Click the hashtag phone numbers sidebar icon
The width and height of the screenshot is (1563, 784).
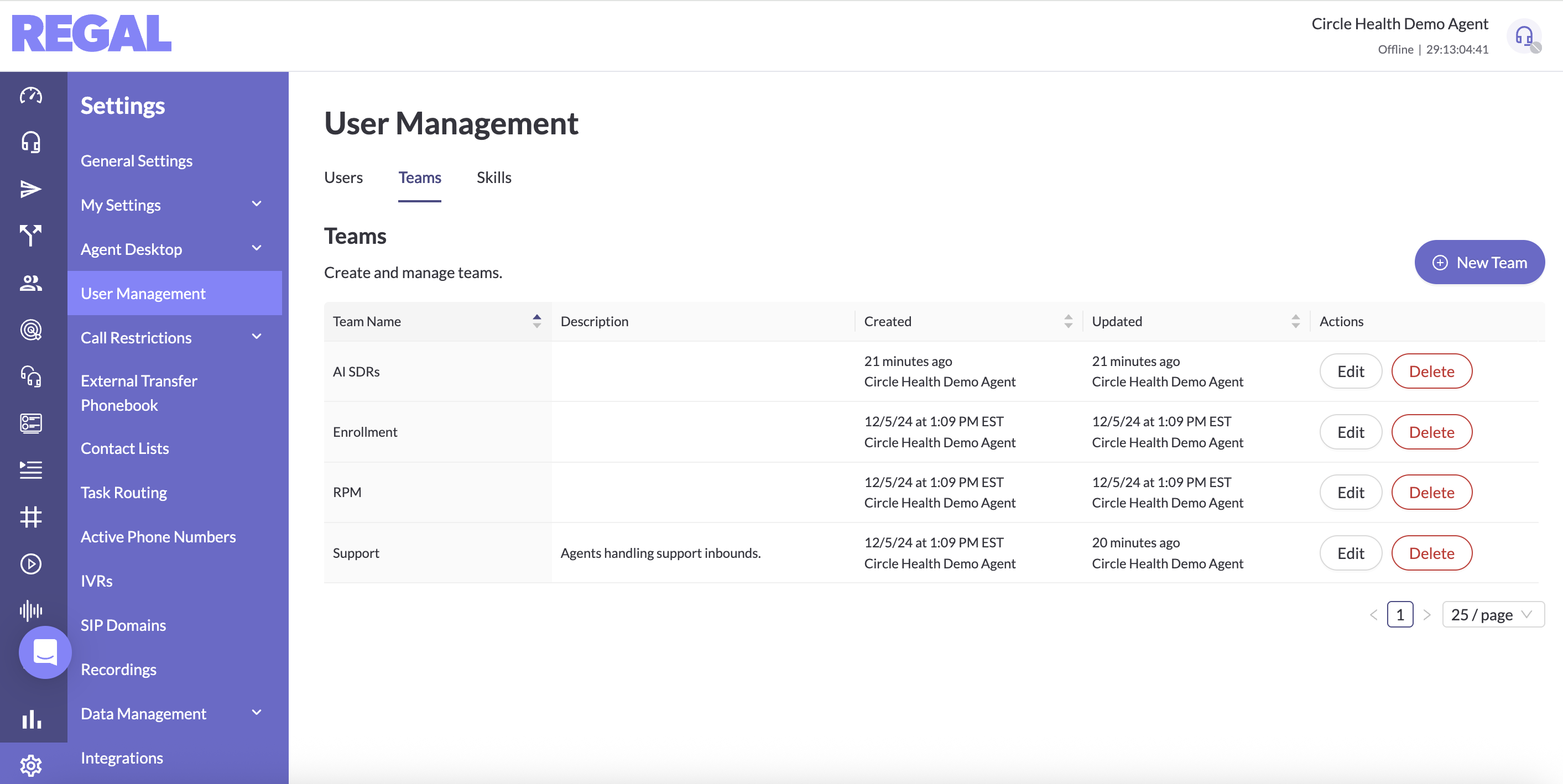click(x=31, y=517)
